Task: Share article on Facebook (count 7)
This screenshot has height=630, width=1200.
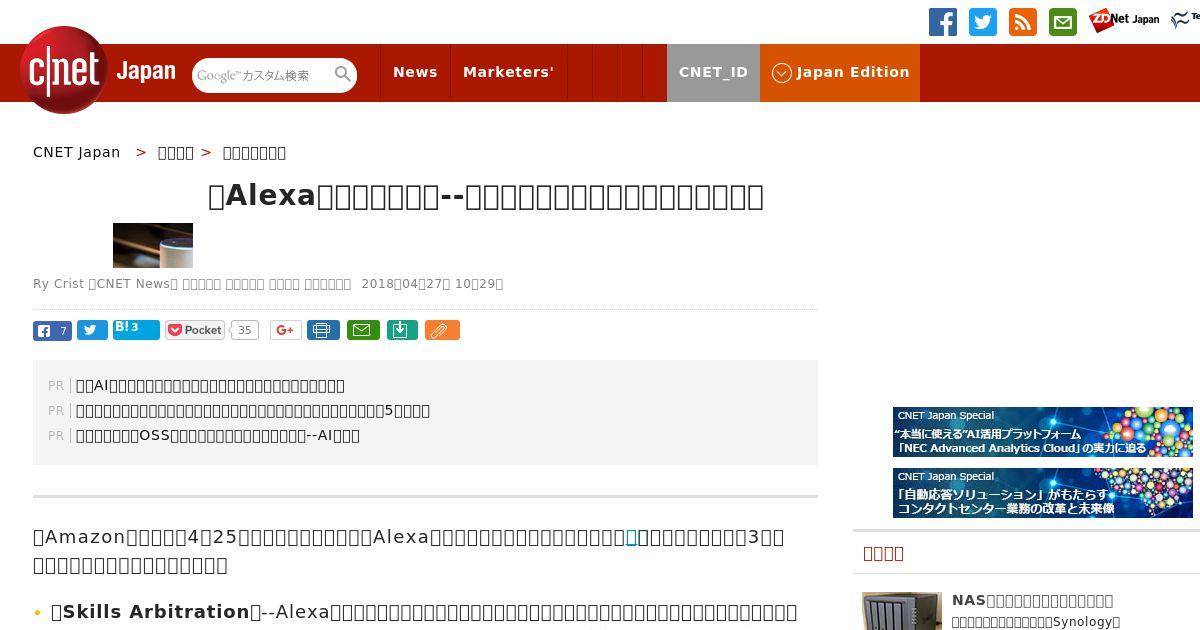Action: pyautogui.click(x=52, y=331)
